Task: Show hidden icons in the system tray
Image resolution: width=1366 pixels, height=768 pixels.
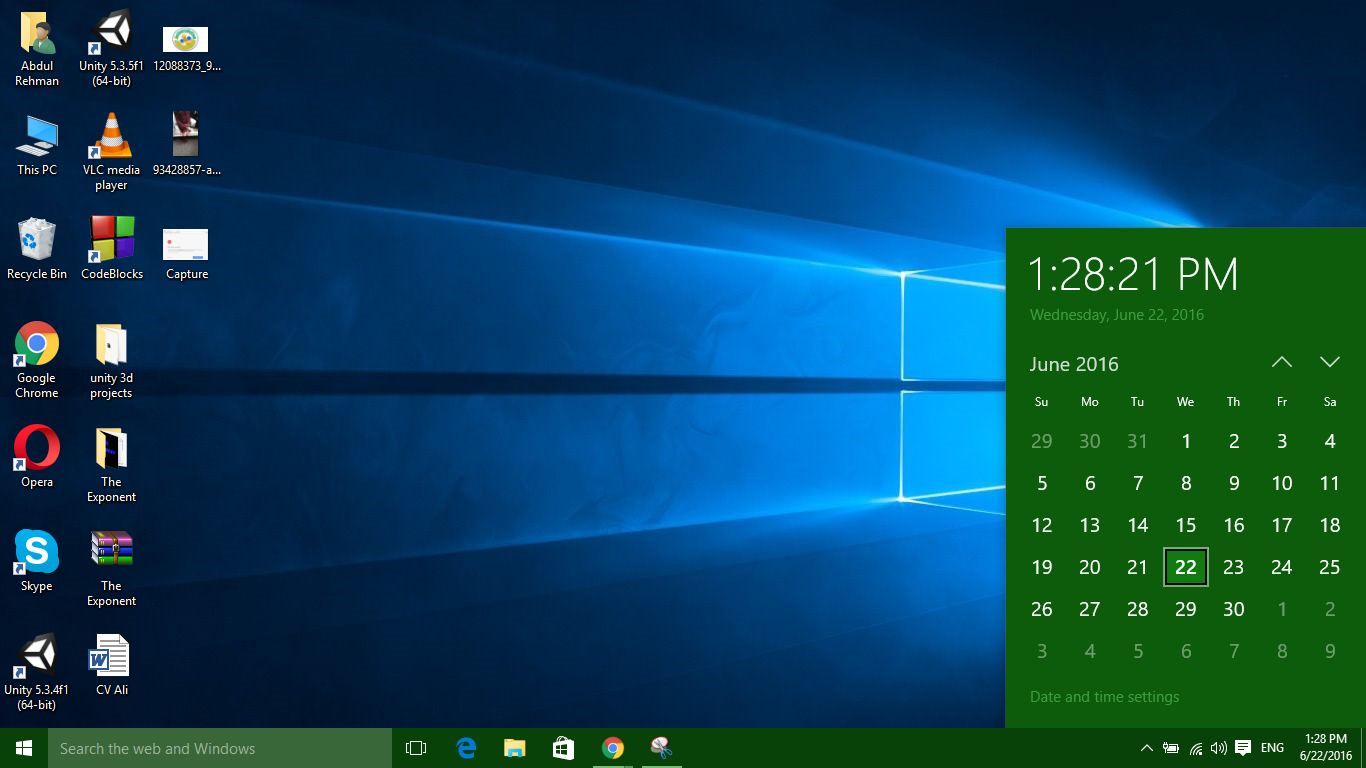Action: [x=1147, y=747]
